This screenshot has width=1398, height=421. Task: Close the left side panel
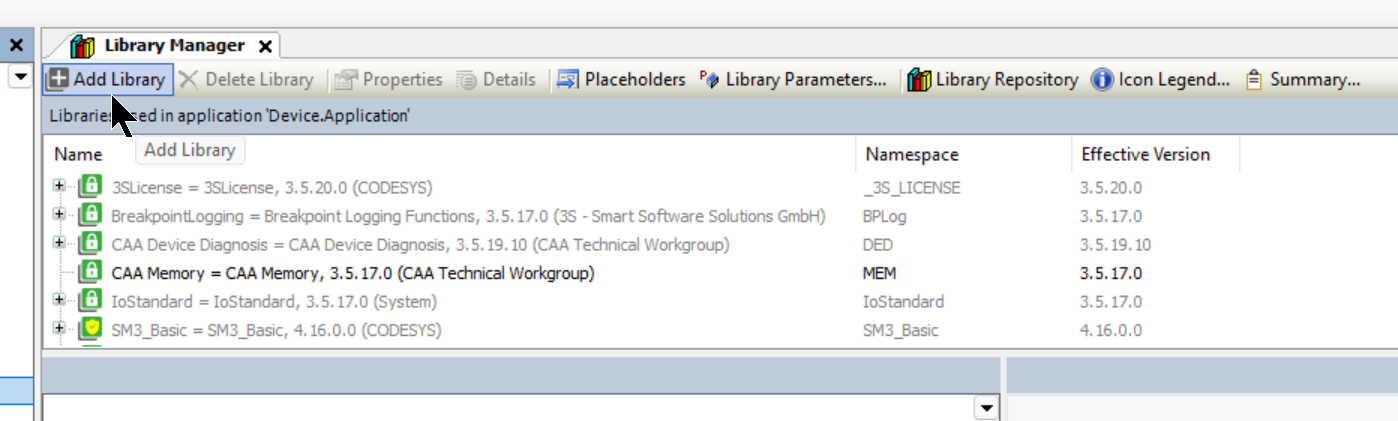pyautogui.click(x=16, y=45)
